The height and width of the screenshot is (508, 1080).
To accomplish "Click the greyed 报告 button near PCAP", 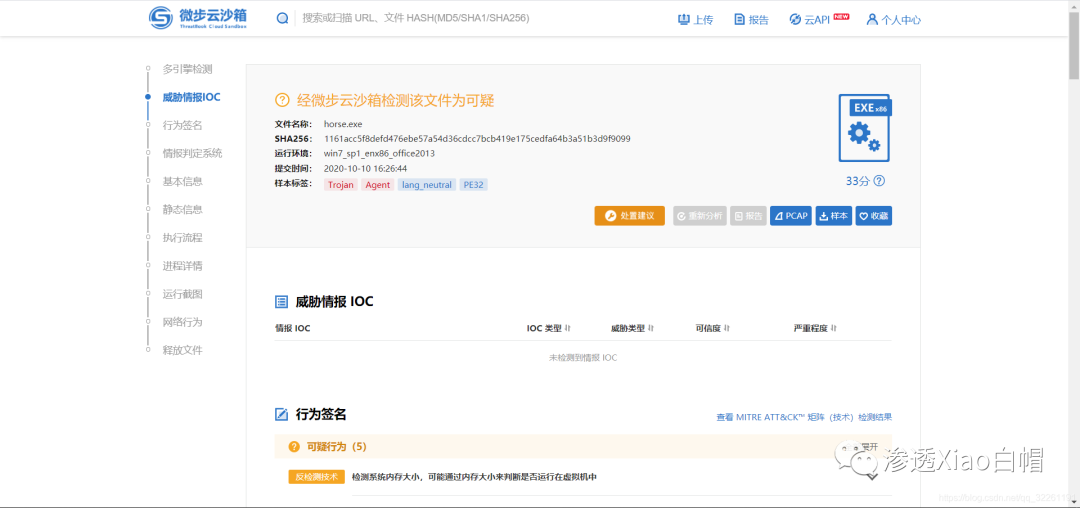I will tap(749, 215).
